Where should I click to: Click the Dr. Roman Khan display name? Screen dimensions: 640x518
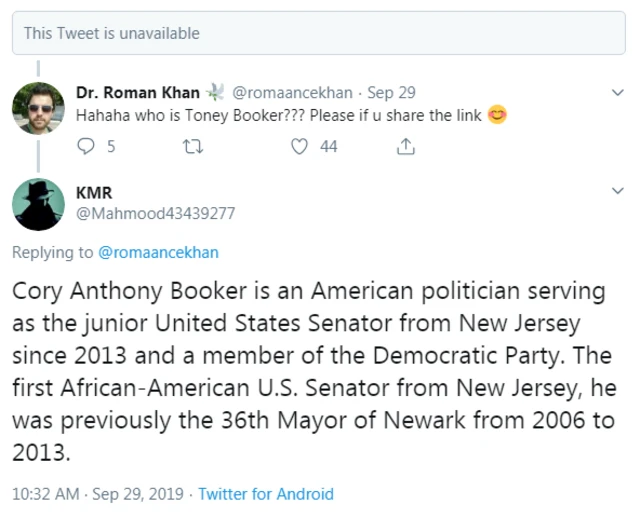138,92
